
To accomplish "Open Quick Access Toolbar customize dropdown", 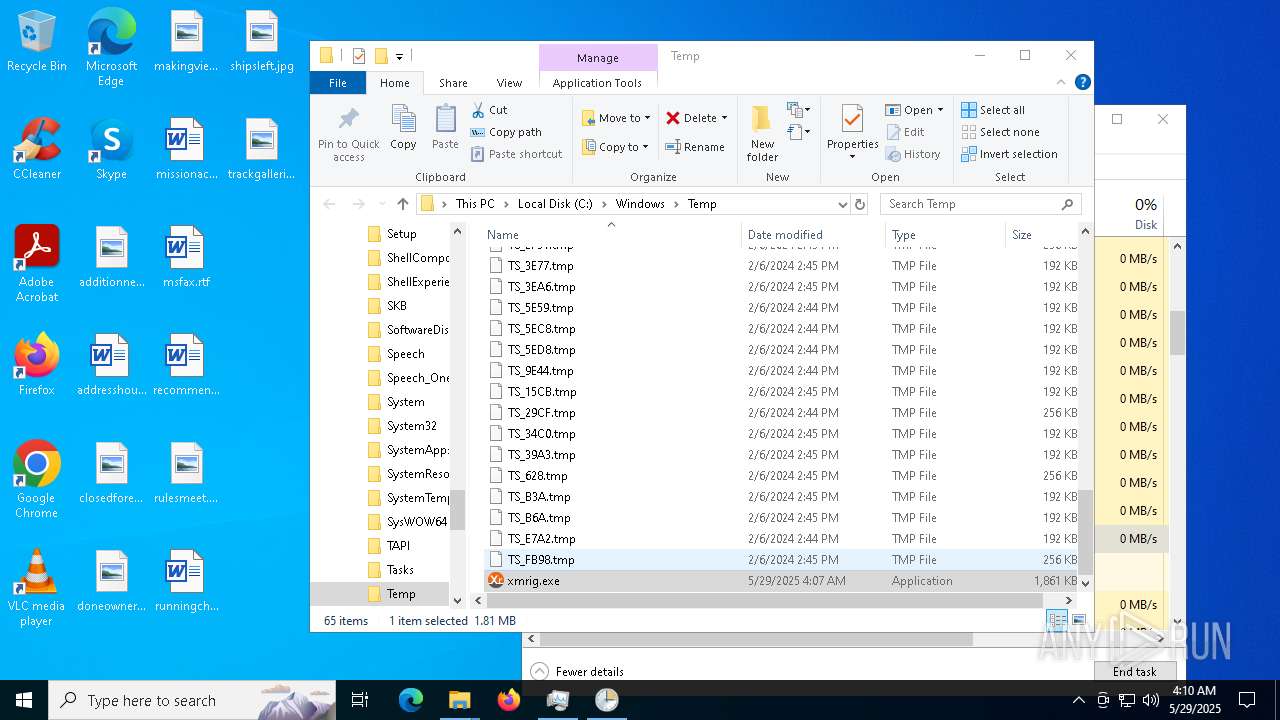I will [x=399, y=56].
